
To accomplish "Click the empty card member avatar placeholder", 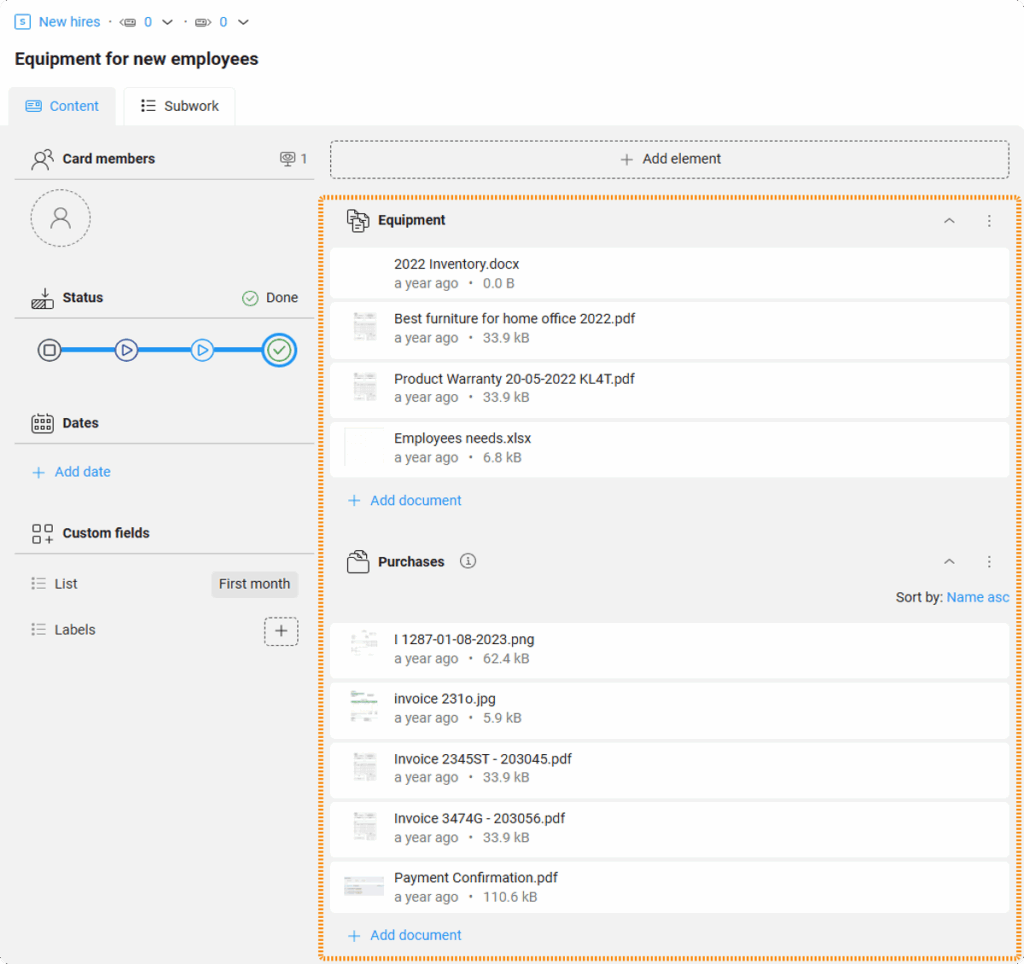I will click(x=60, y=217).
